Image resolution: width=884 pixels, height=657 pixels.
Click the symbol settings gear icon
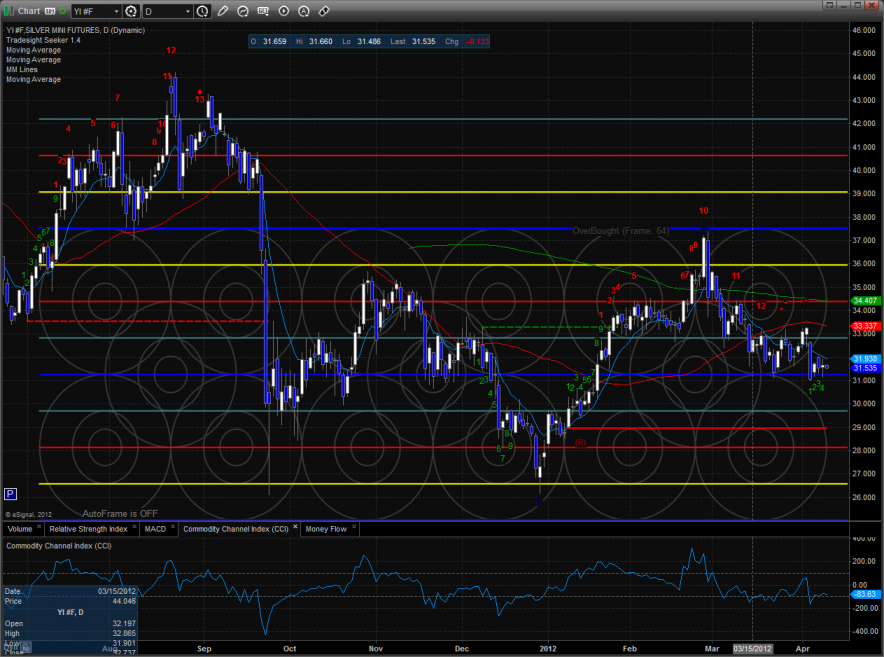click(131, 12)
